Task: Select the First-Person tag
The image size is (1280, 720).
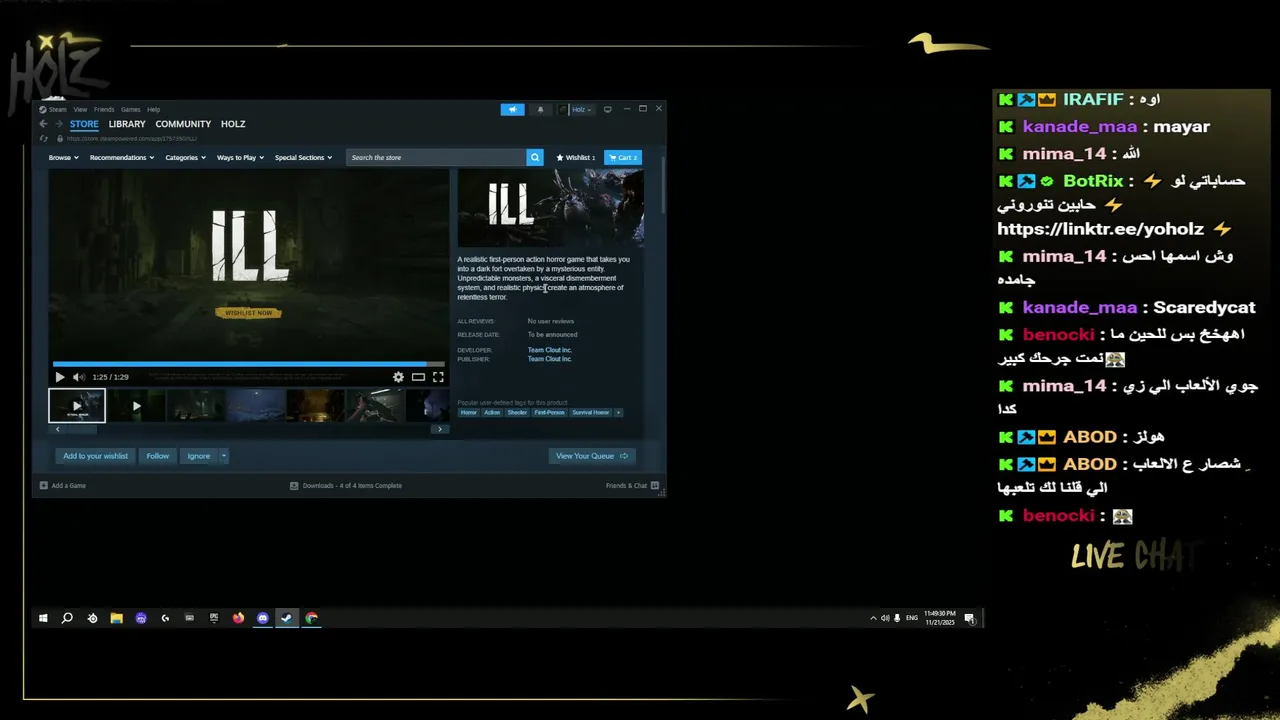Action: [549, 412]
